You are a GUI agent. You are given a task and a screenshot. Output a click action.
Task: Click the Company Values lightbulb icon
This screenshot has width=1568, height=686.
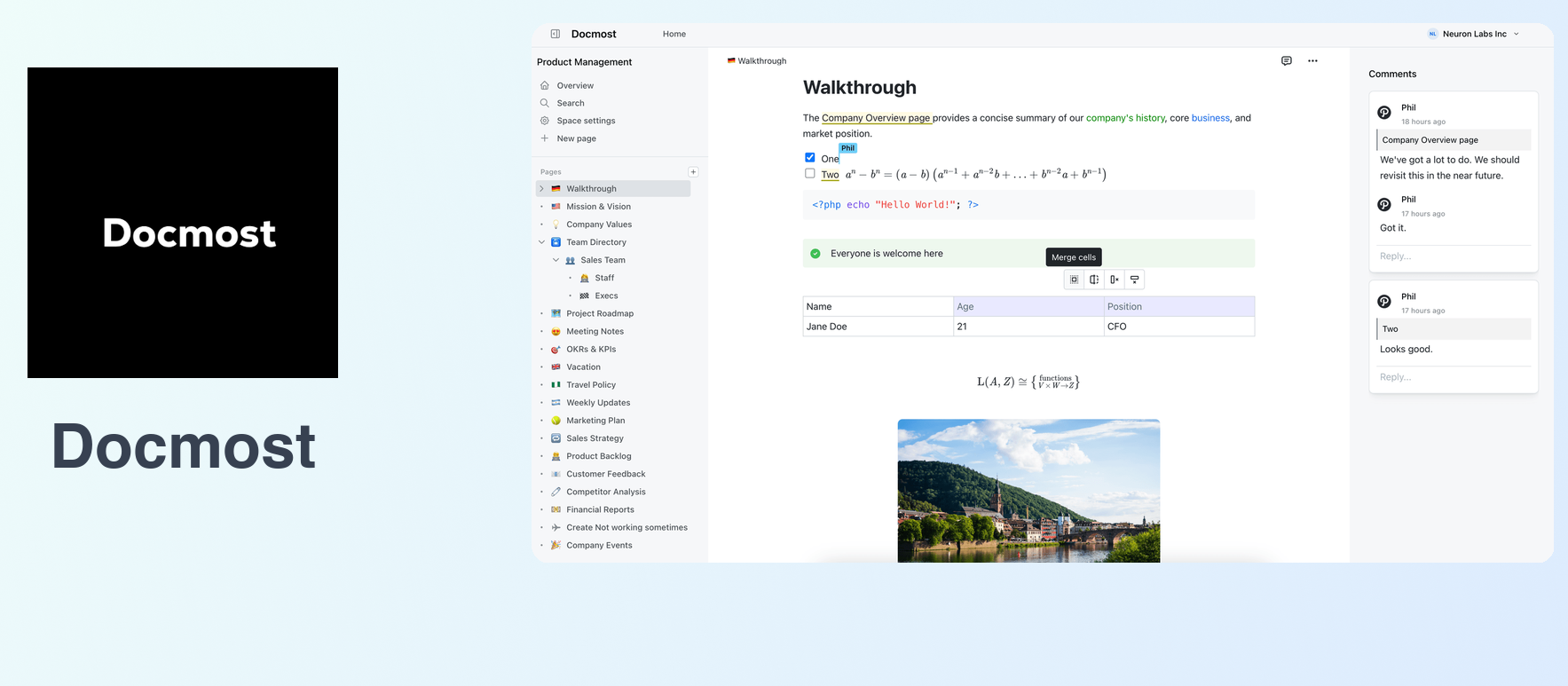pos(556,225)
